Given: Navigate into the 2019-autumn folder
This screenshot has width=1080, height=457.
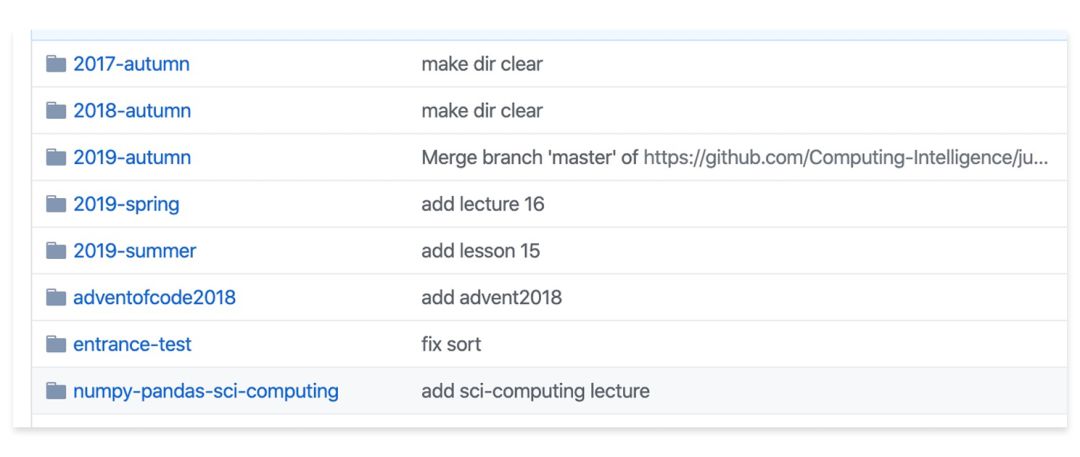Looking at the screenshot, I should click(x=132, y=157).
